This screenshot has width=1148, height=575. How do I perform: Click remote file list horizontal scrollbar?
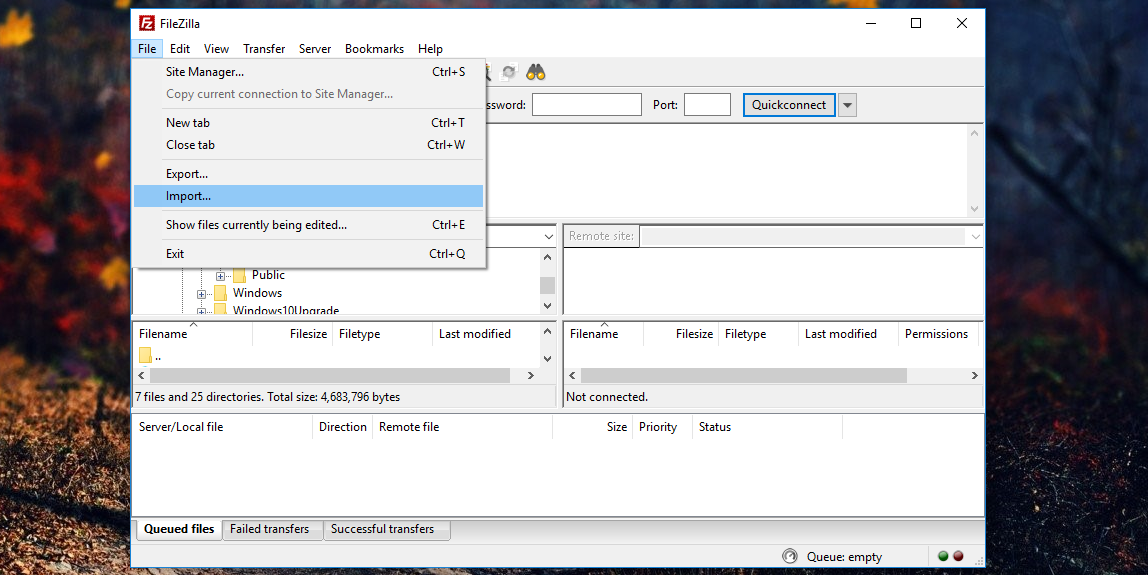743,375
